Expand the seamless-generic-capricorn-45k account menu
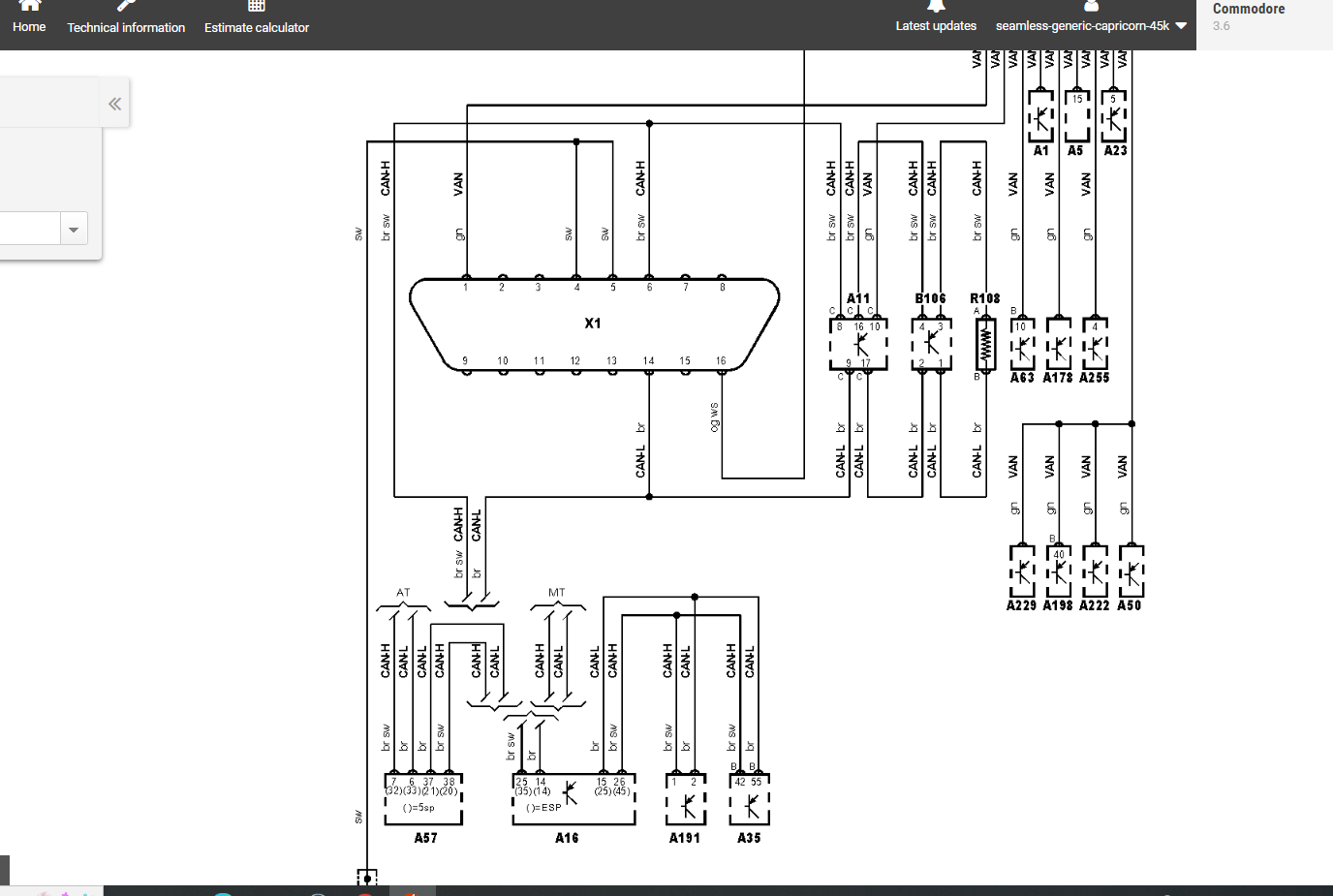The height and width of the screenshot is (896, 1333). click(x=1091, y=26)
